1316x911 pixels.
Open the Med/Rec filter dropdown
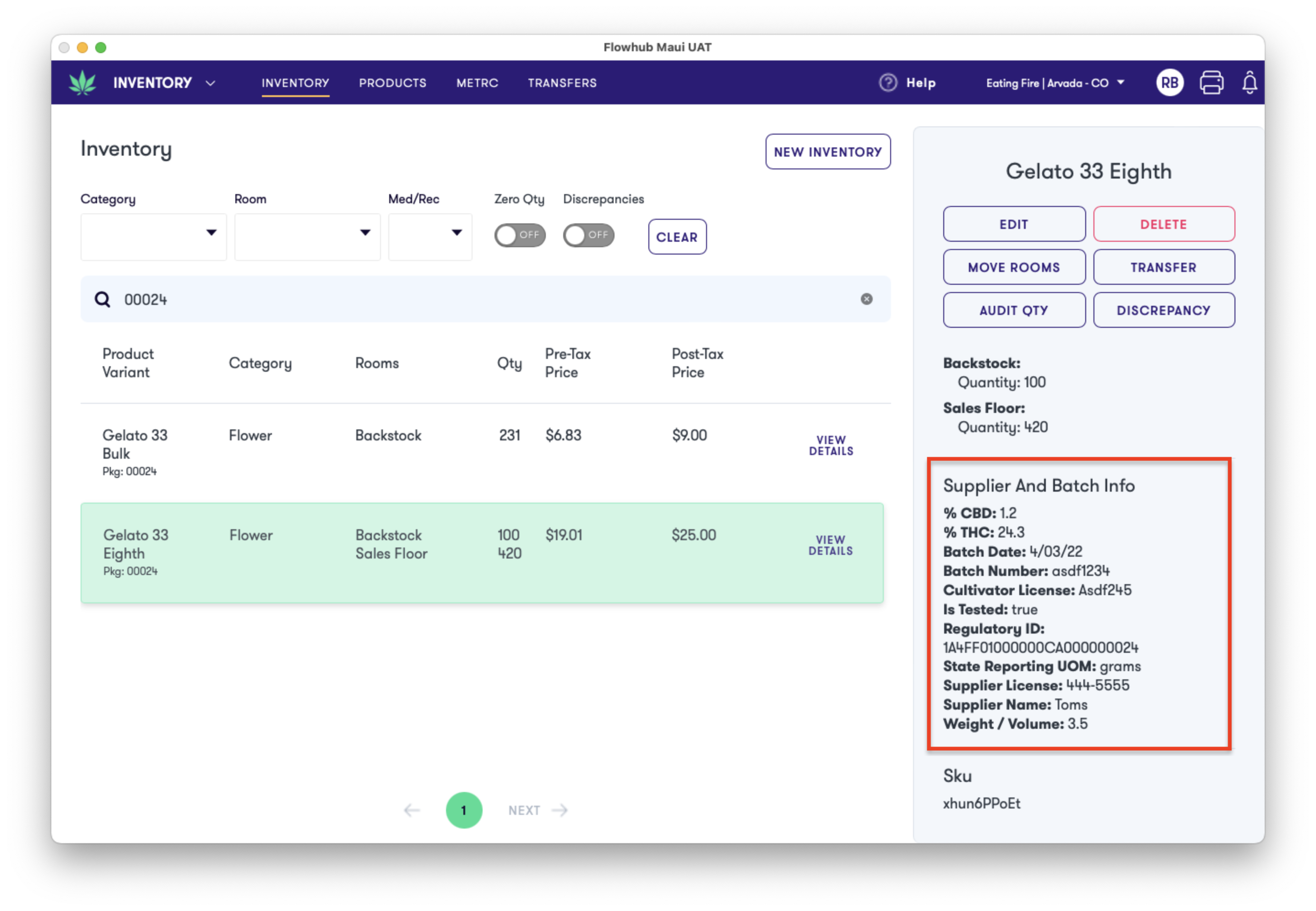pyautogui.click(x=430, y=237)
